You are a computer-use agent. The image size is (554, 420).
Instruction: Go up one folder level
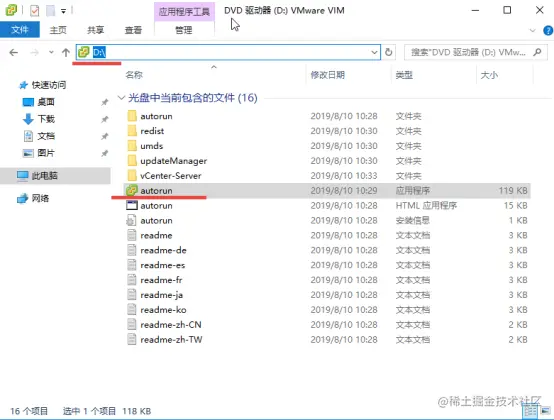pyautogui.click(x=66, y=53)
